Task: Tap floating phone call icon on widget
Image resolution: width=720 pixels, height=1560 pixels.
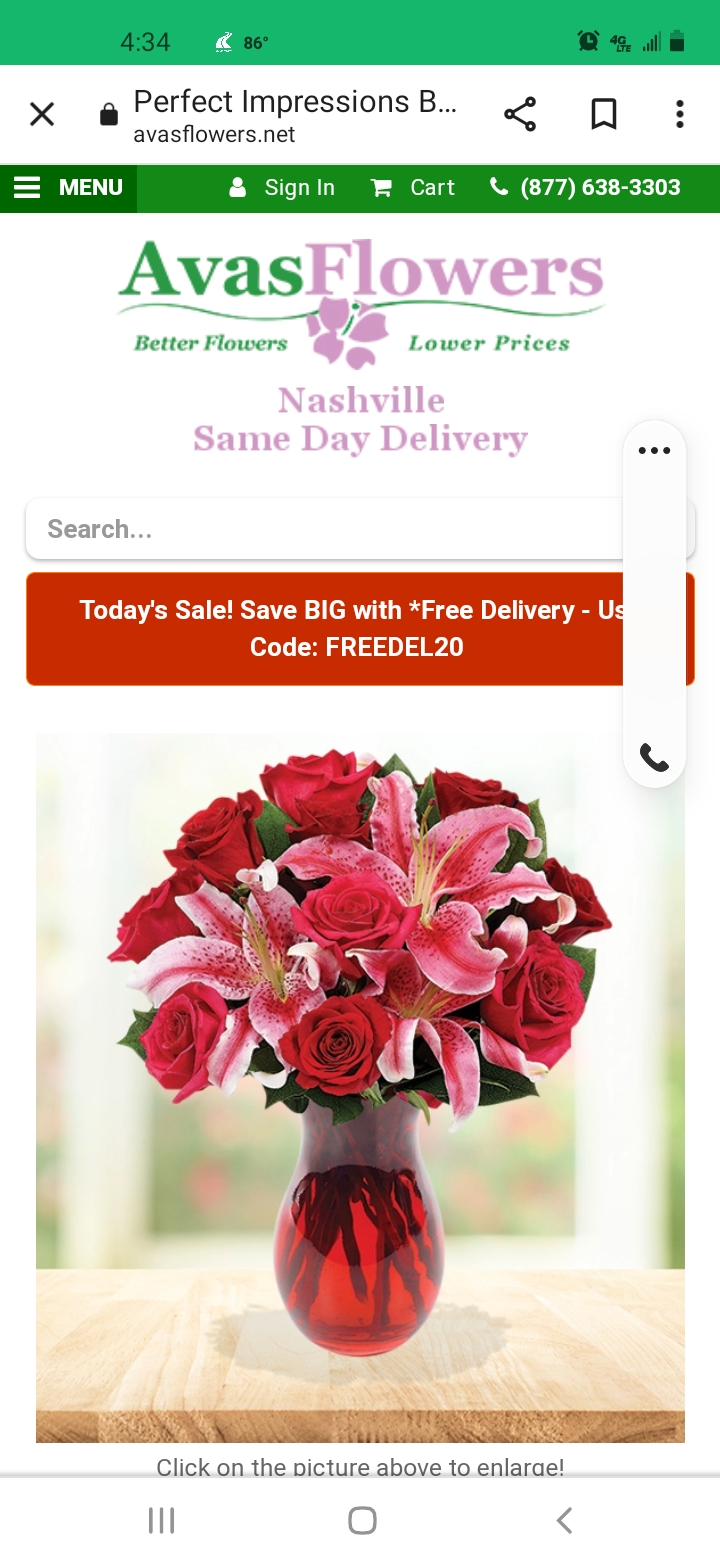Action: (654, 757)
